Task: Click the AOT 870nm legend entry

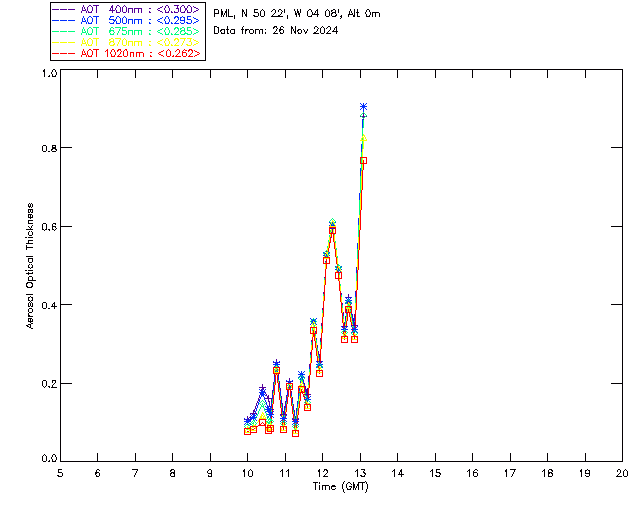Action: (x=126, y=42)
